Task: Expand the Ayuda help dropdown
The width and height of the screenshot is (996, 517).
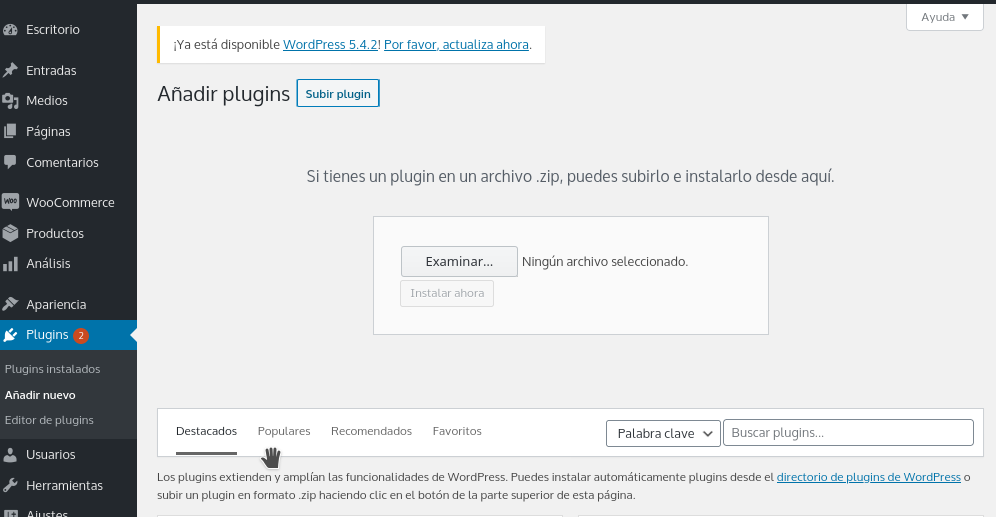Action: (944, 17)
